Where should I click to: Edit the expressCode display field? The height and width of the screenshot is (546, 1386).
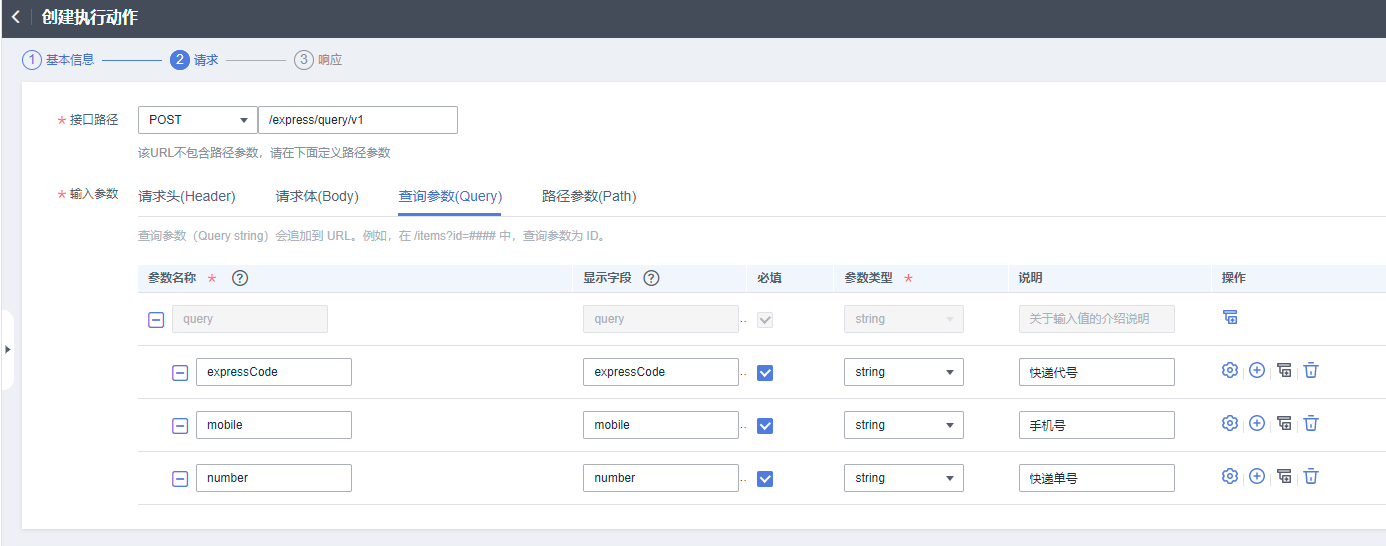pyautogui.click(x=661, y=372)
